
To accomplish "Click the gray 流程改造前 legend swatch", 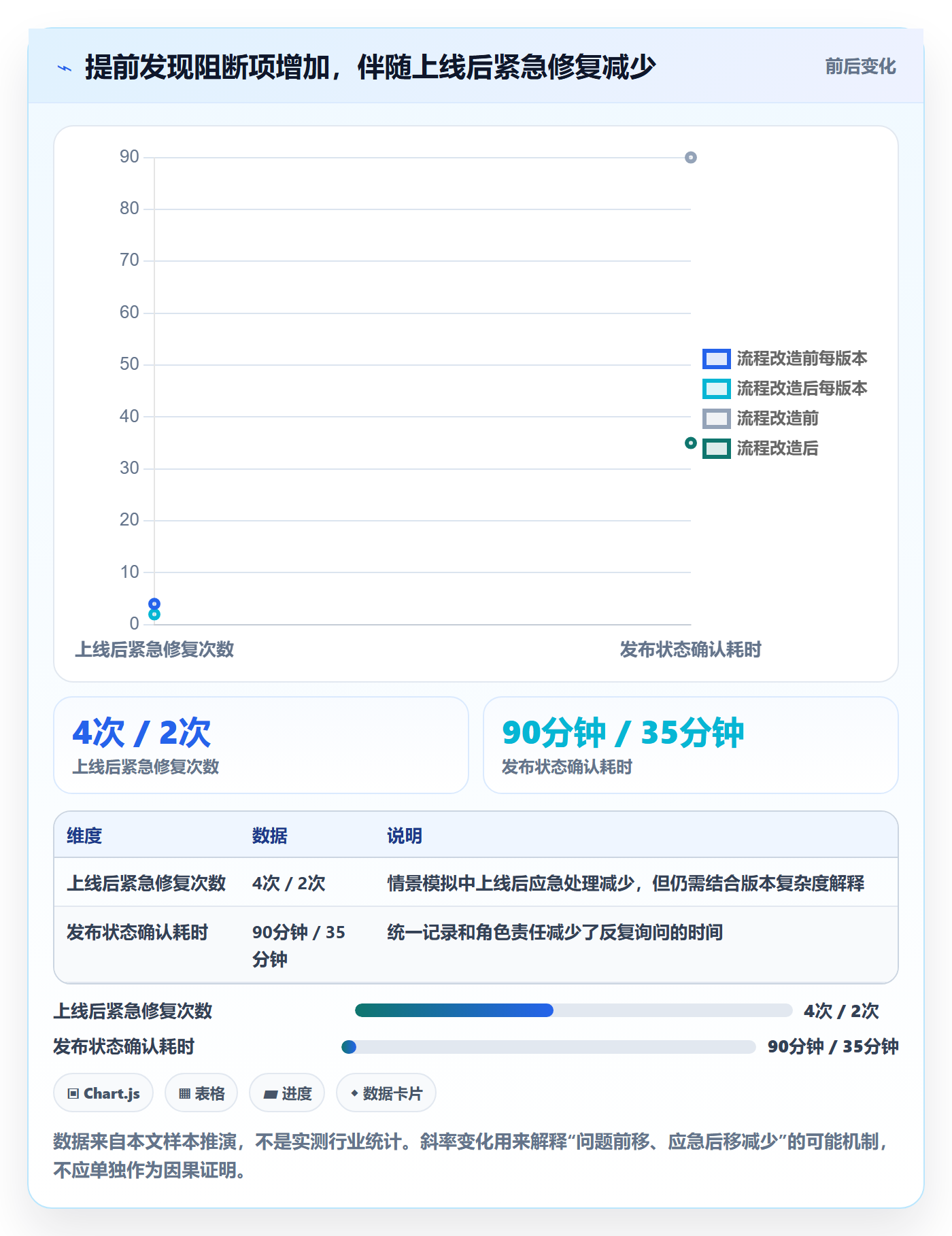I will click(717, 418).
